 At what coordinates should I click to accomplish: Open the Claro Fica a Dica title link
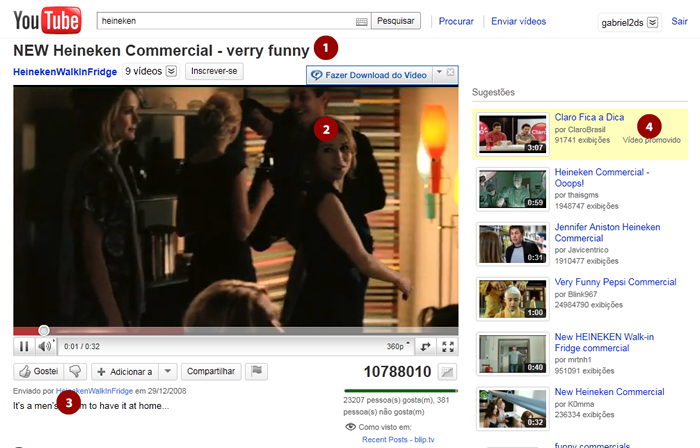pyautogui.click(x=589, y=117)
